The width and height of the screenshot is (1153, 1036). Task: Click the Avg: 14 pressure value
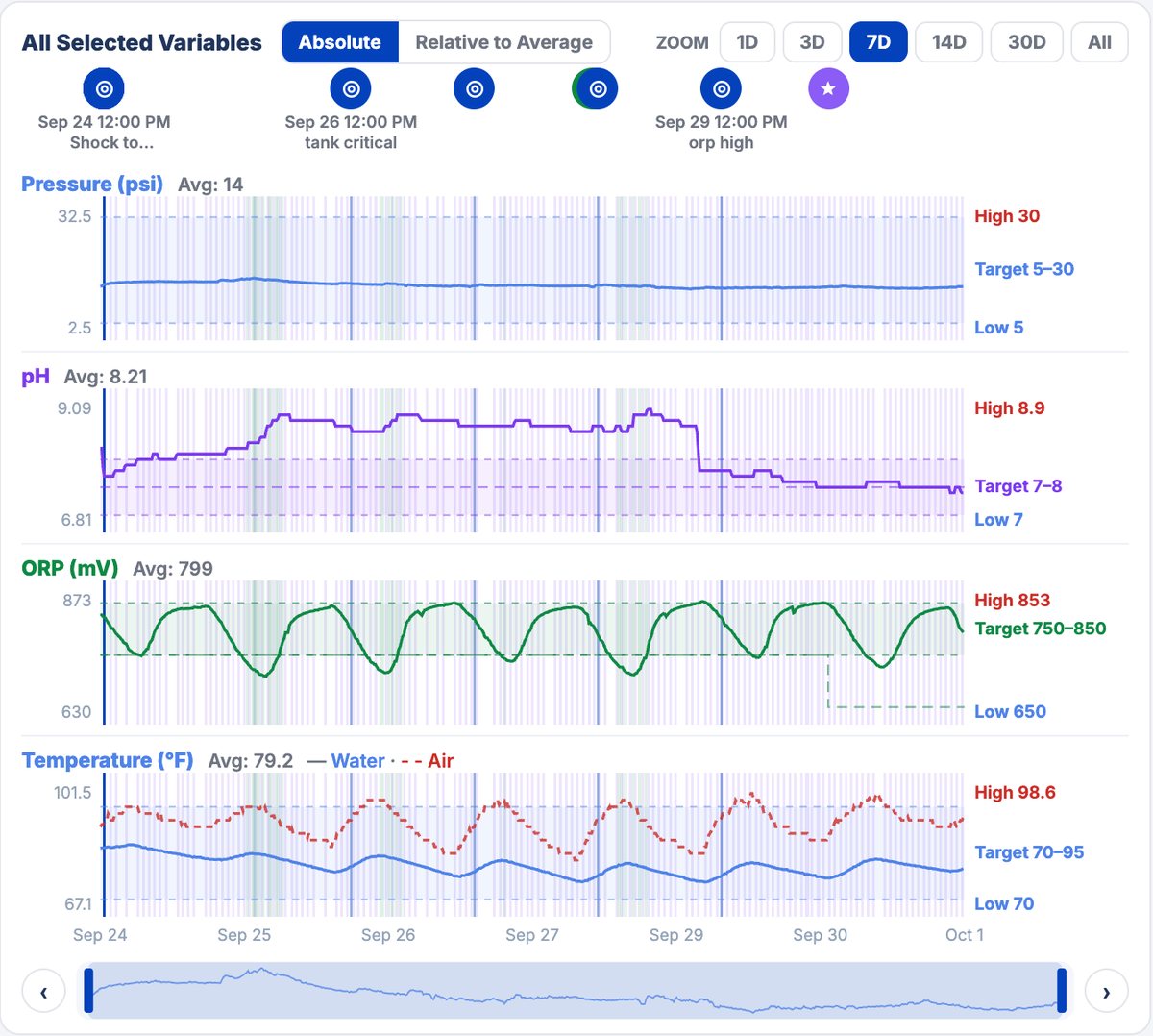(x=210, y=185)
